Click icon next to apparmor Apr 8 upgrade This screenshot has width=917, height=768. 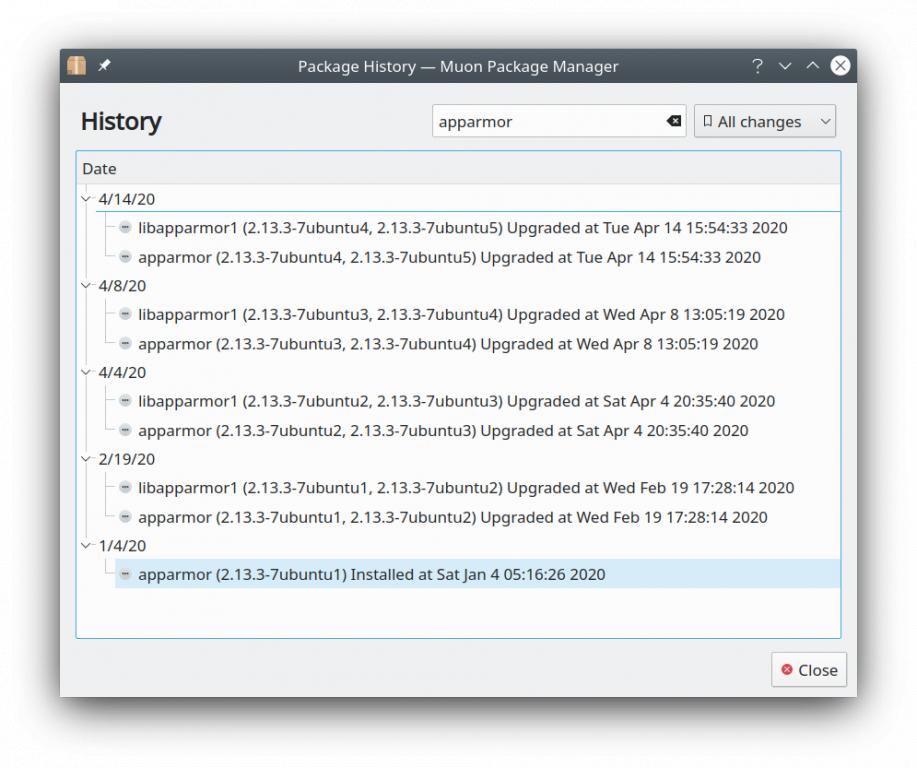click(x=125, y=344)
